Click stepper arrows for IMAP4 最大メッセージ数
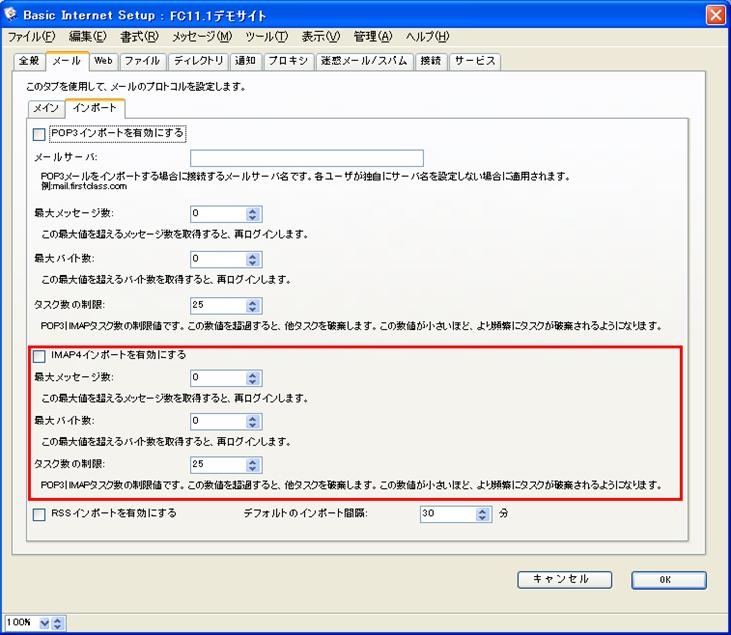 254,378
